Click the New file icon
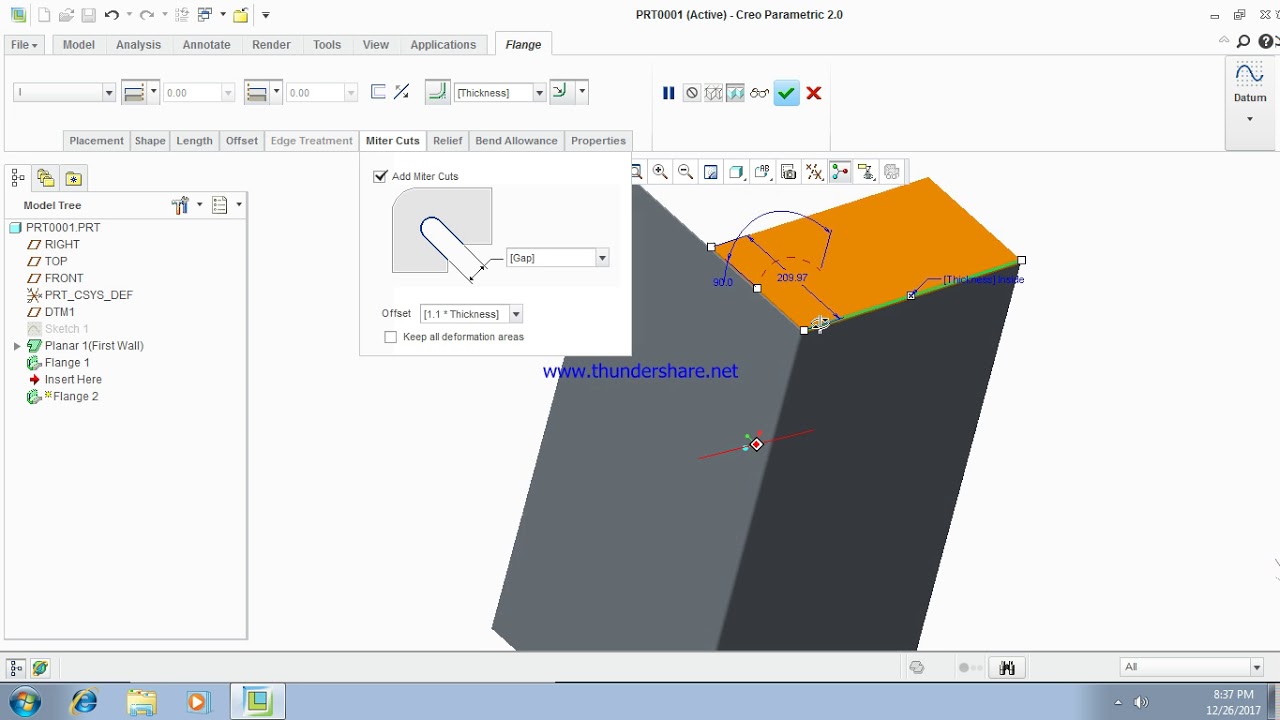Viewport: 1280px width, 720px height. pos(44,15)
